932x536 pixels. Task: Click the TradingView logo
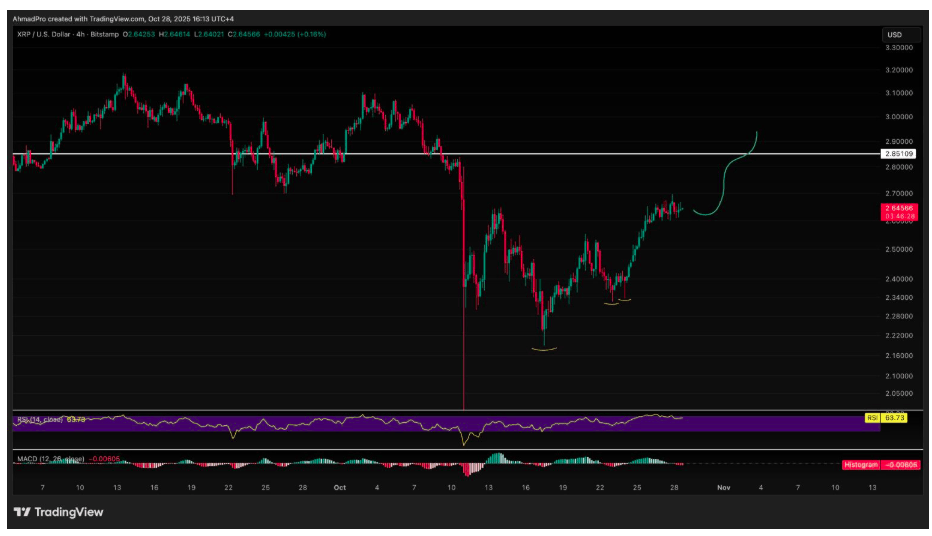[58, 512]
